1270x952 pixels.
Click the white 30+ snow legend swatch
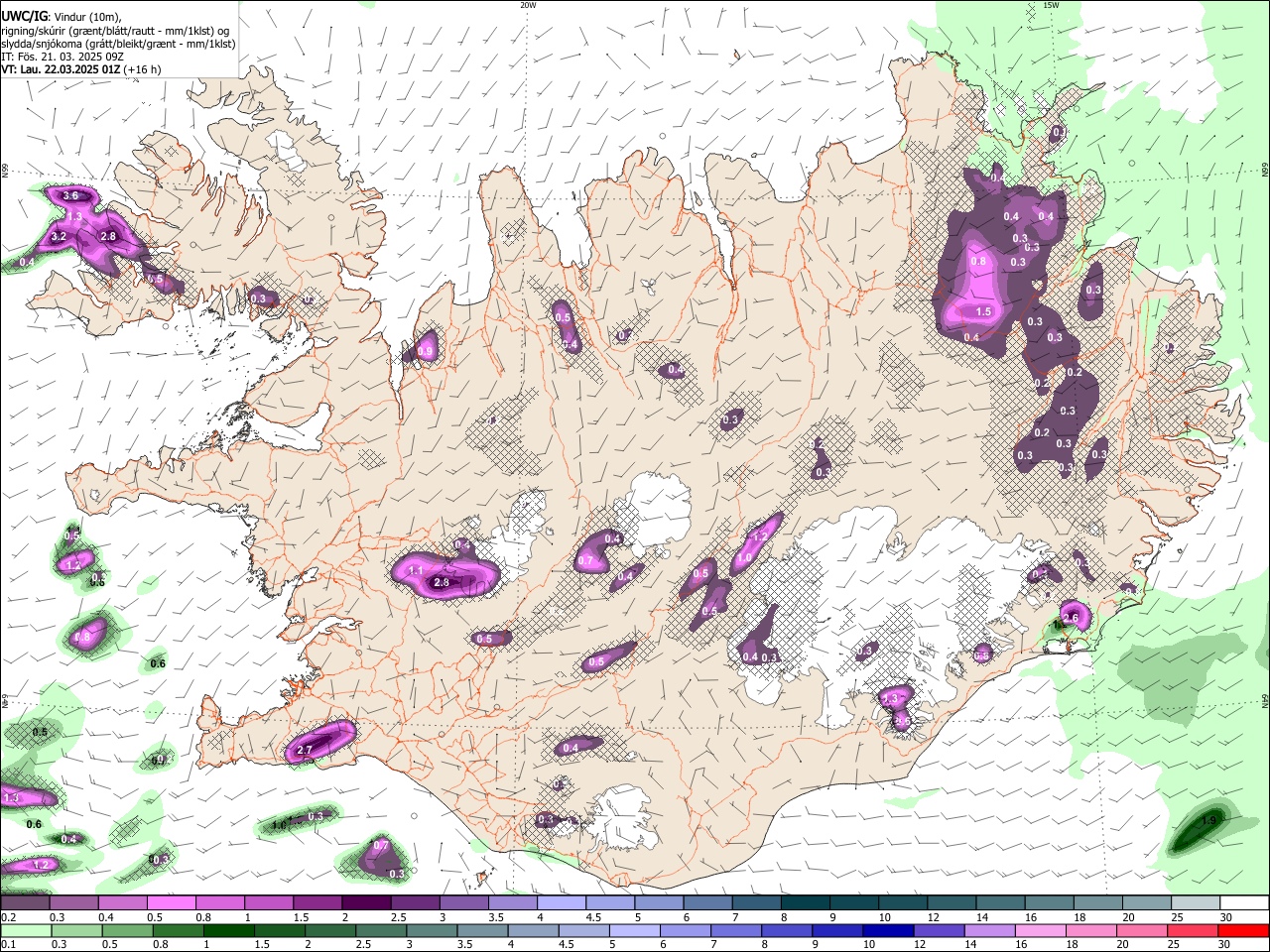click(1244, 902)
